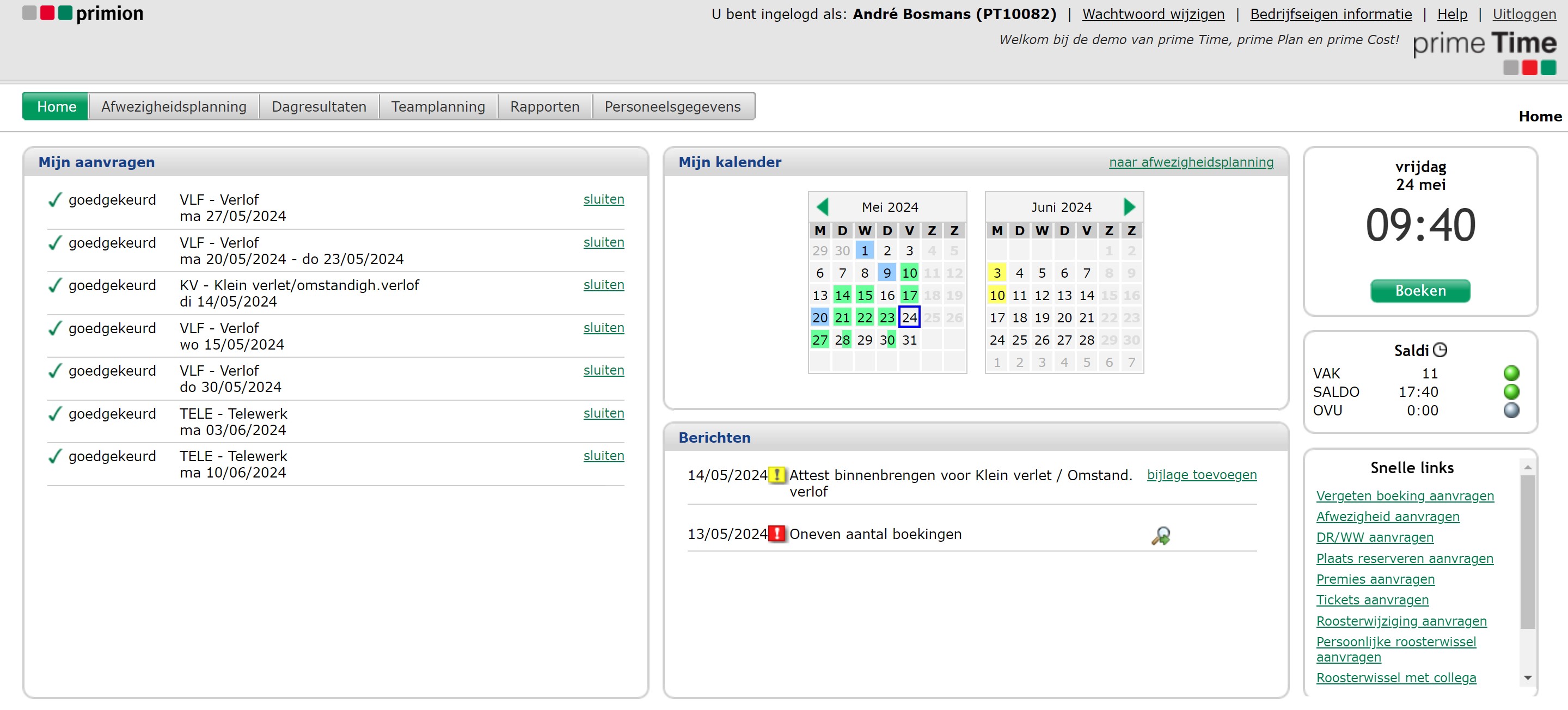This screenshot has width=1568, height=710.
Task: Click next month arrow beside Juni 2024
Action: (1129, 207)
